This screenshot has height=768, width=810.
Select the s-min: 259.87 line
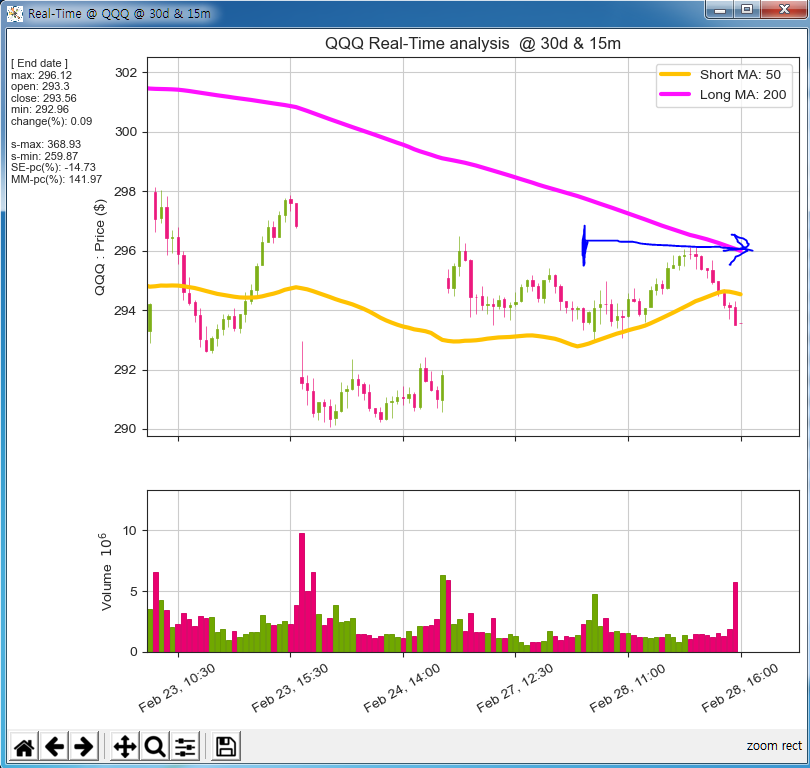click(44, 156)
